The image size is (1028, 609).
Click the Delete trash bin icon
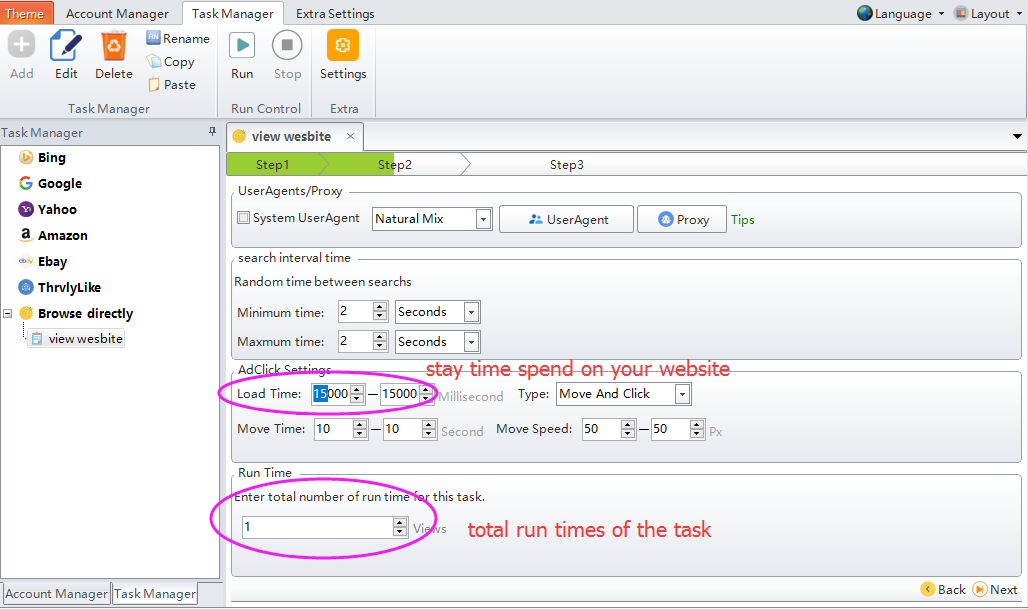(114, 47)
